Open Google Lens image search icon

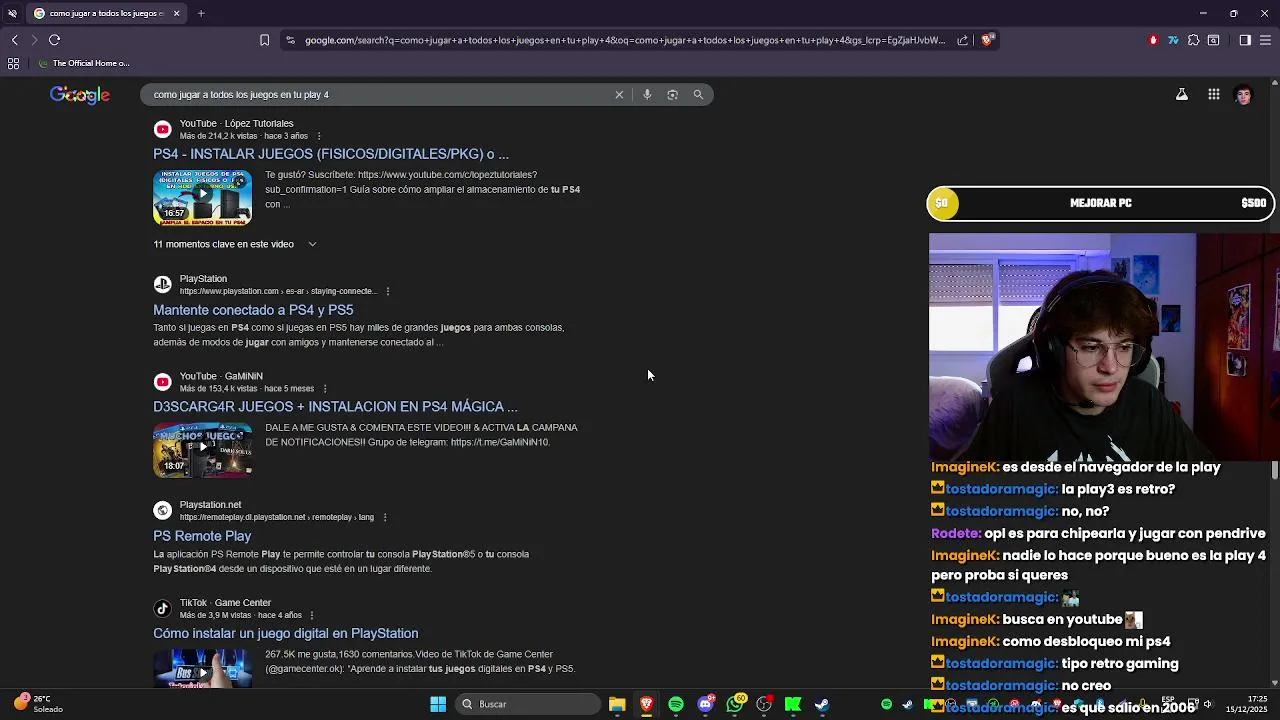[672, 95]
